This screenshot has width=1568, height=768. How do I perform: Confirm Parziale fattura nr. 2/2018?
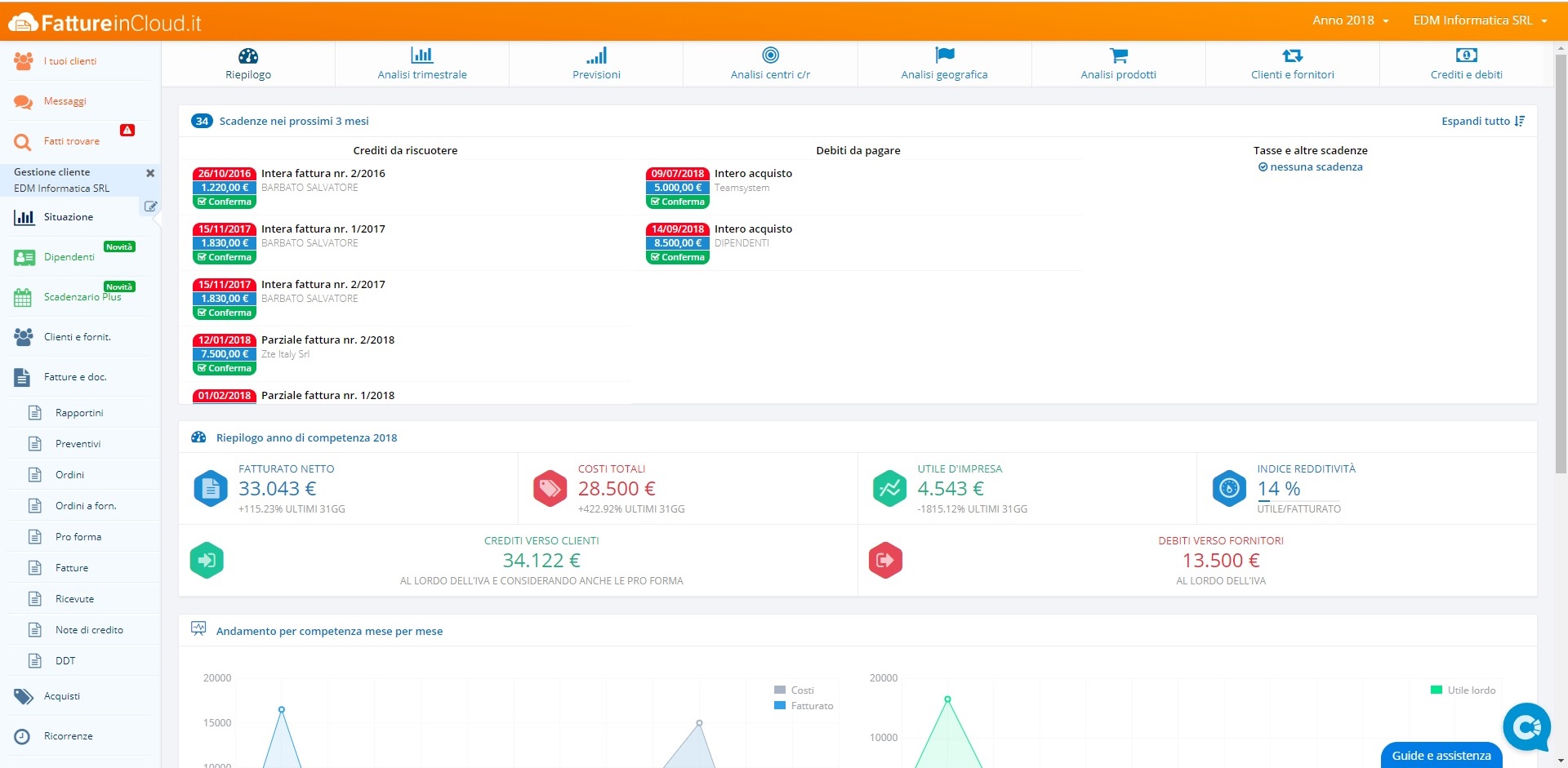pos(225,368)
